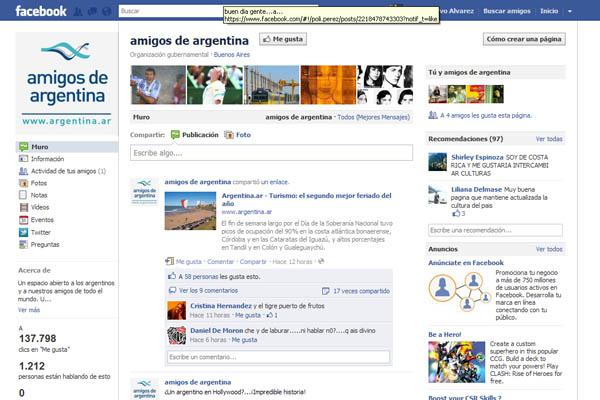Viewport: 600px width, 400px height.
Task: Open the tennis player photo thumbnail
Action: point(215,85)
